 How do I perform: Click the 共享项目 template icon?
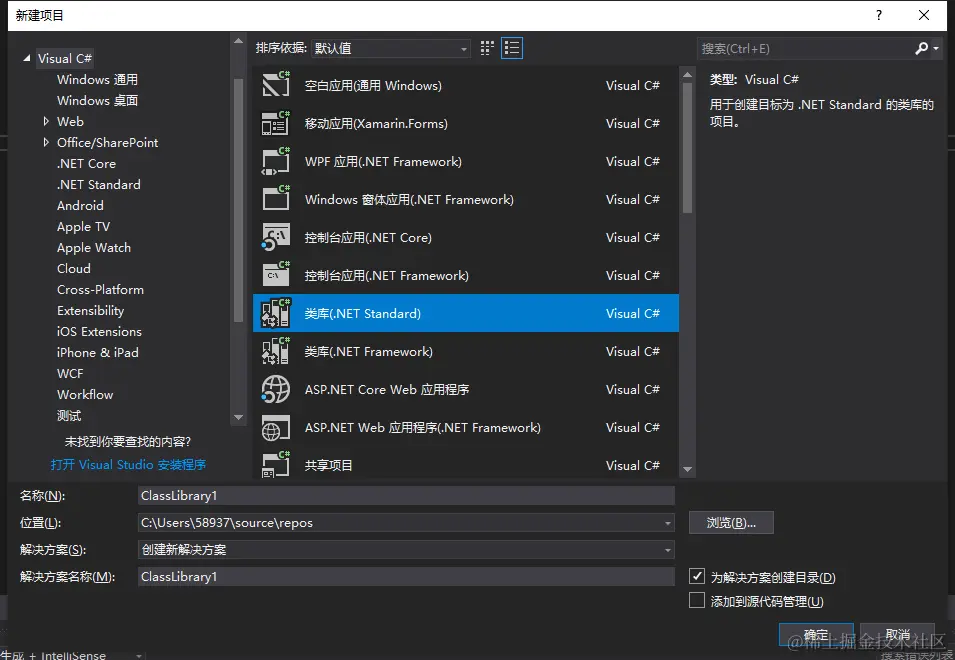pyautogui.click(x=276, y=465)
